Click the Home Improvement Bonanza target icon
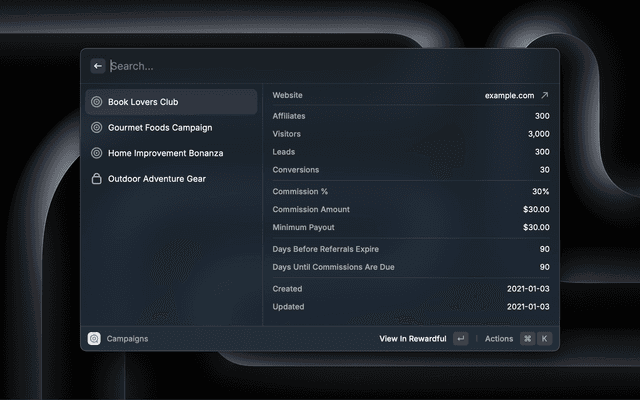640x400 pixels. click(96, 153)
